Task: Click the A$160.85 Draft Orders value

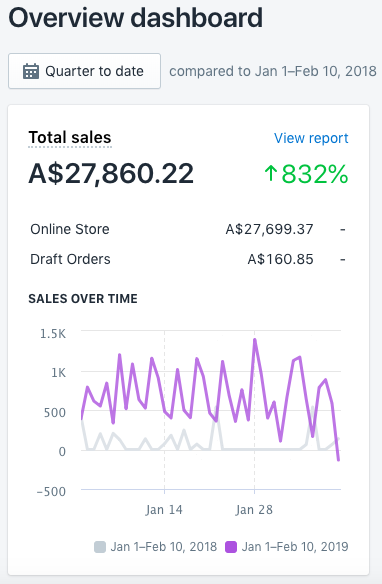Action: [280, 259]
